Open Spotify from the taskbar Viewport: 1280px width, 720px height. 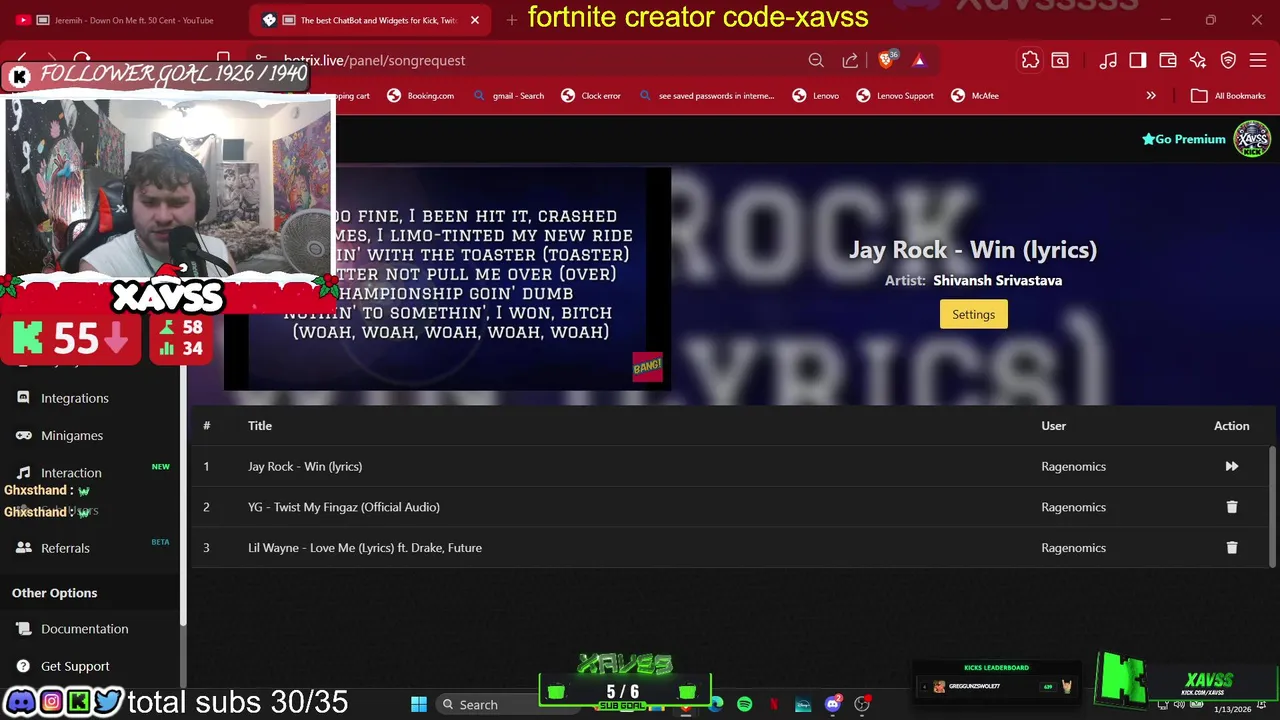point(744,704)
